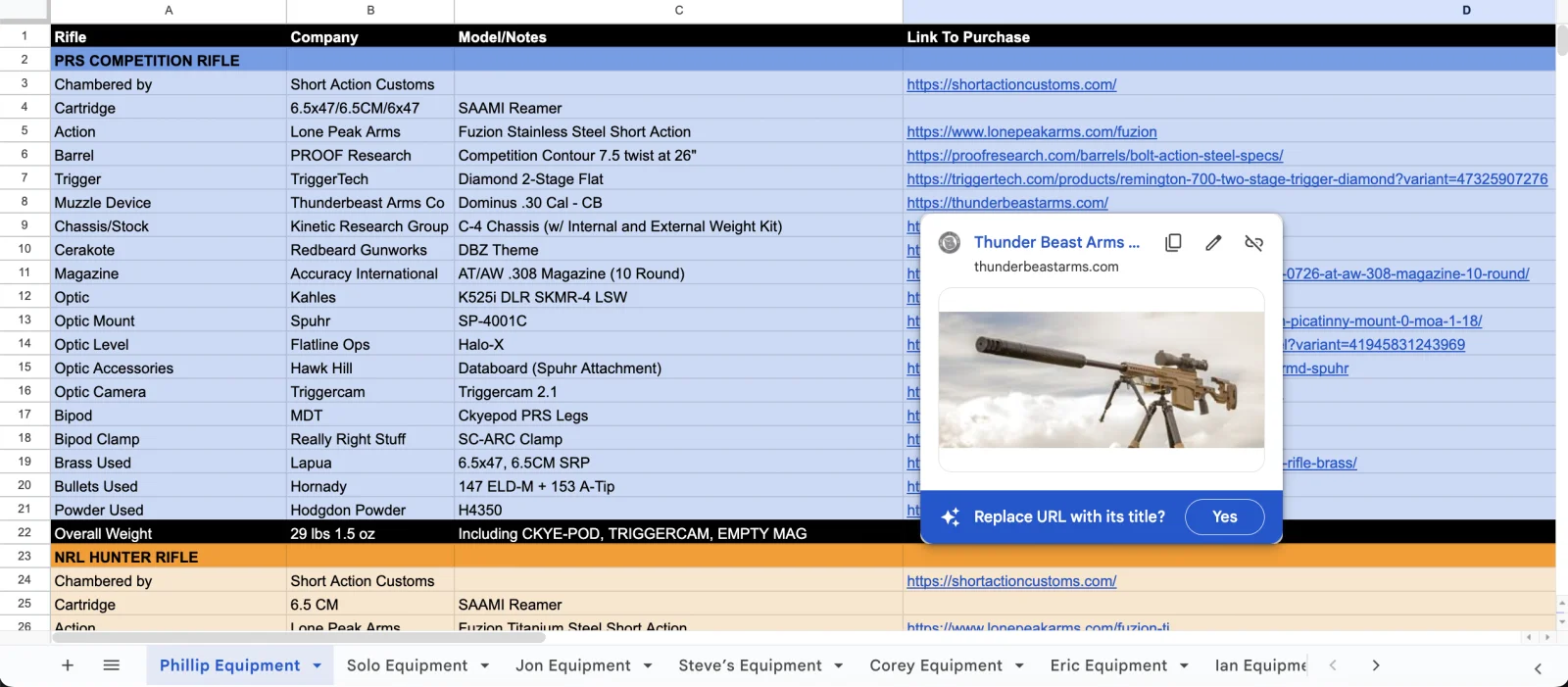1568x687 pixels.
Task: Select Triggercam 2.1 cell
Action: point(678,392)
